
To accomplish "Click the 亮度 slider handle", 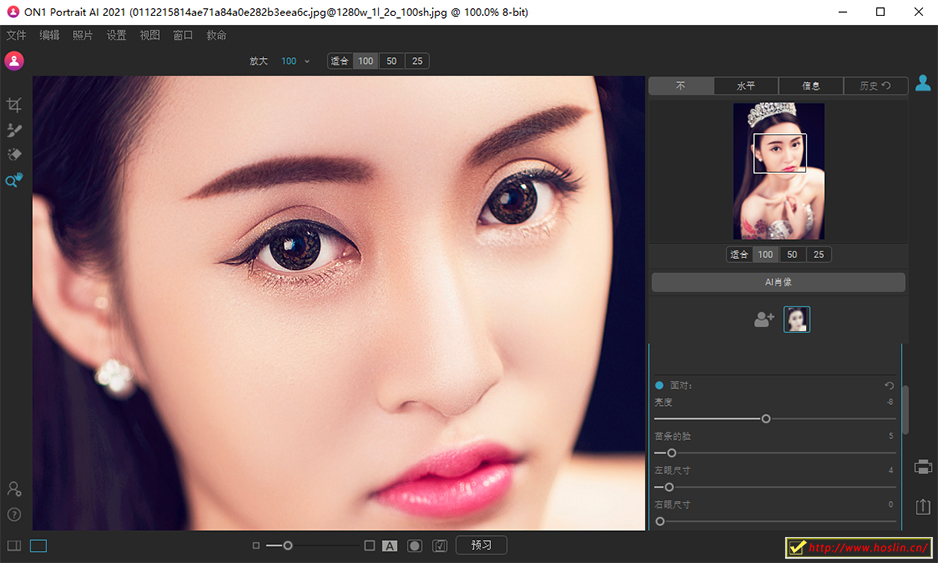I will 766,419.
